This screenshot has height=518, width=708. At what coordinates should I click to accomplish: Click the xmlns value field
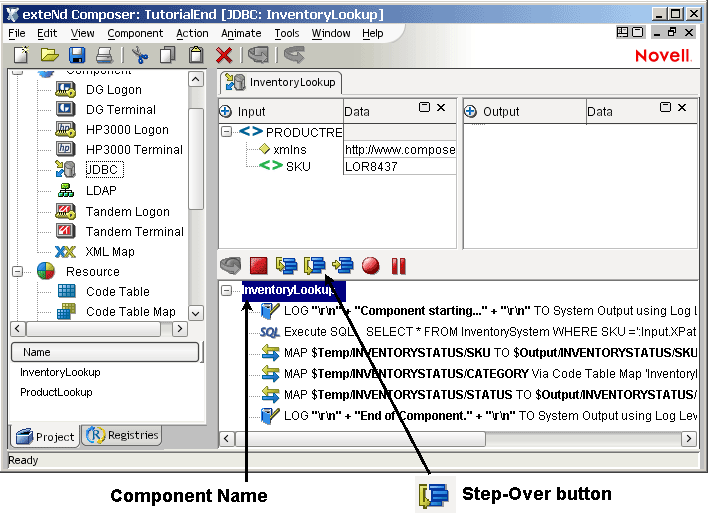400,149
